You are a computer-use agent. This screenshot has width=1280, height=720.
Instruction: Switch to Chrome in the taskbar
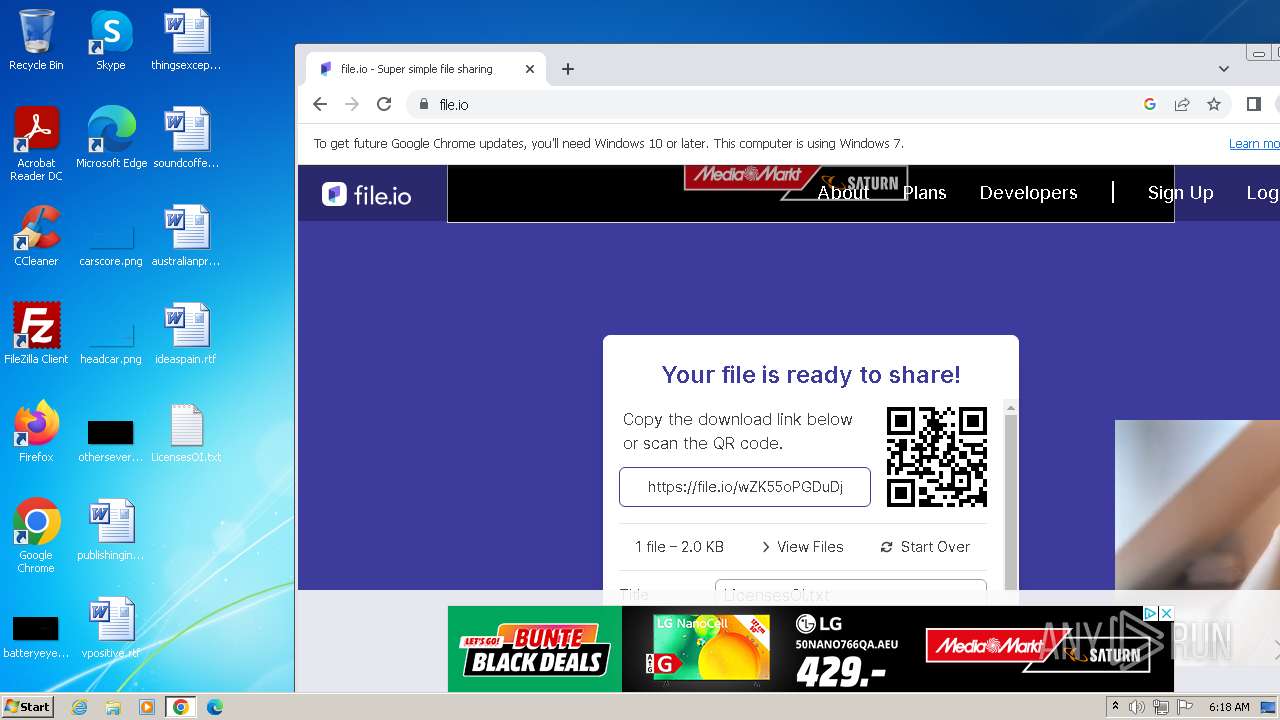point(181,707)
